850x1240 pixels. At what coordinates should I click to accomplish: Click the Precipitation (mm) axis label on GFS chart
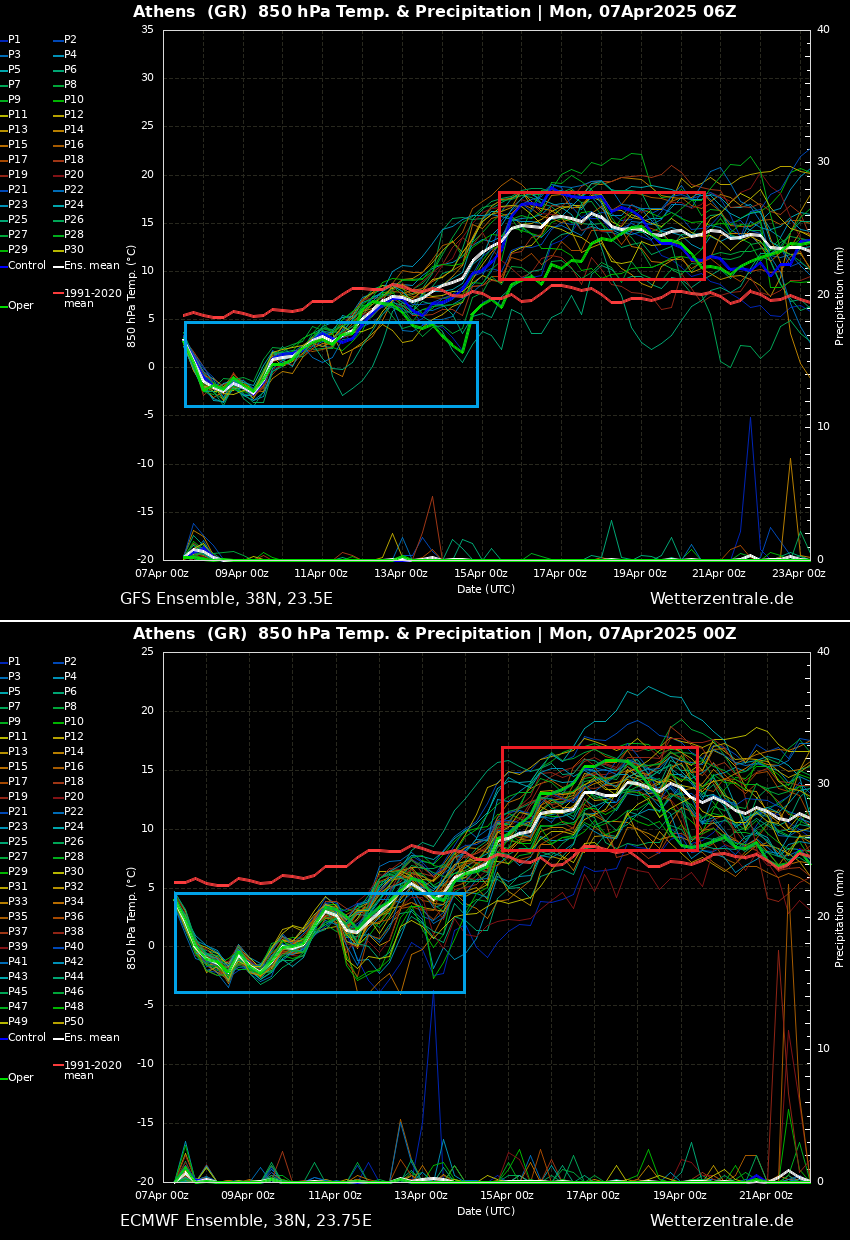840,296
